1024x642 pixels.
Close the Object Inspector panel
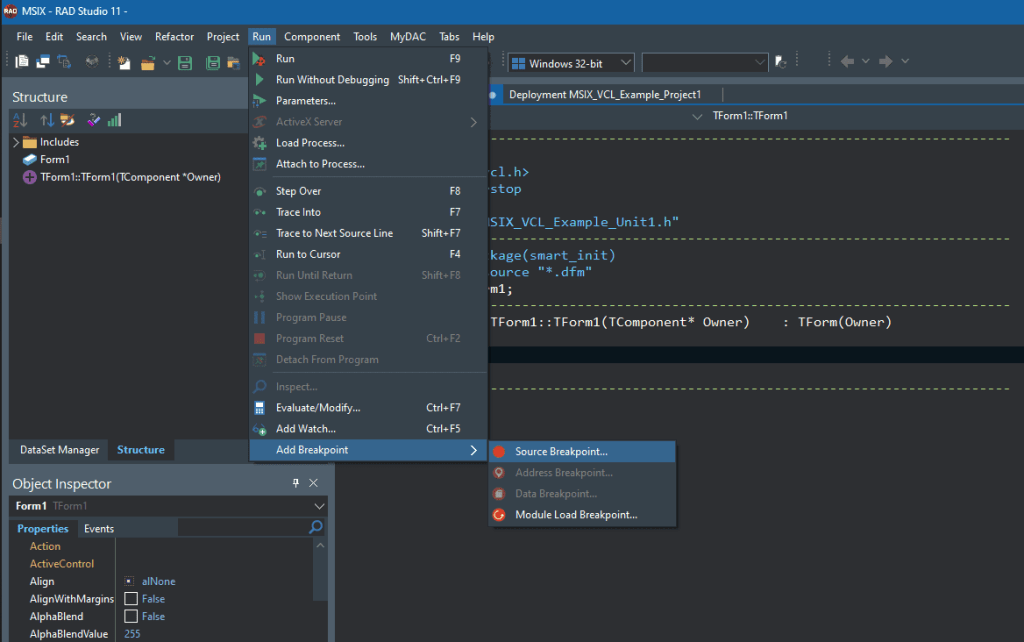[313, 483]
